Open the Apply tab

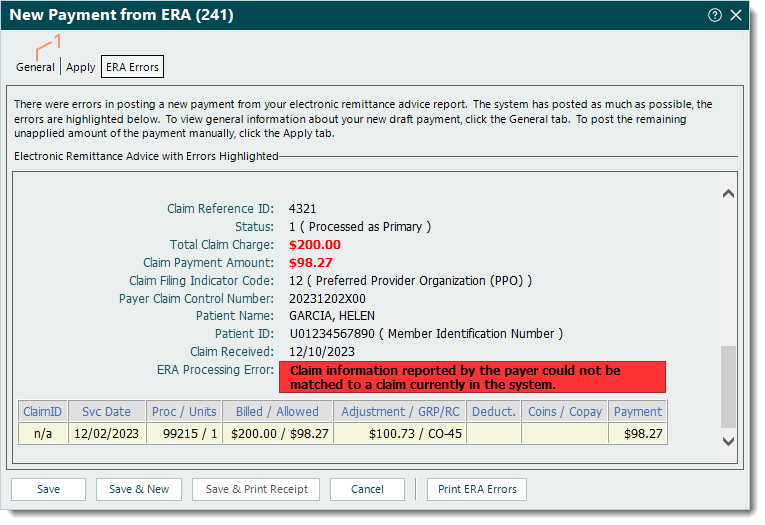(81, 67)
